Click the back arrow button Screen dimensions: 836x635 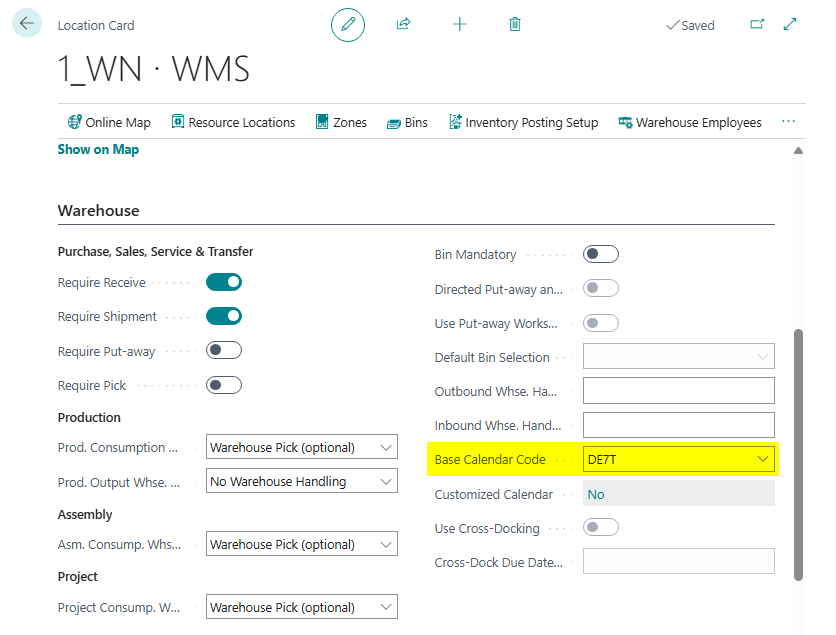(x=26, y=23)
